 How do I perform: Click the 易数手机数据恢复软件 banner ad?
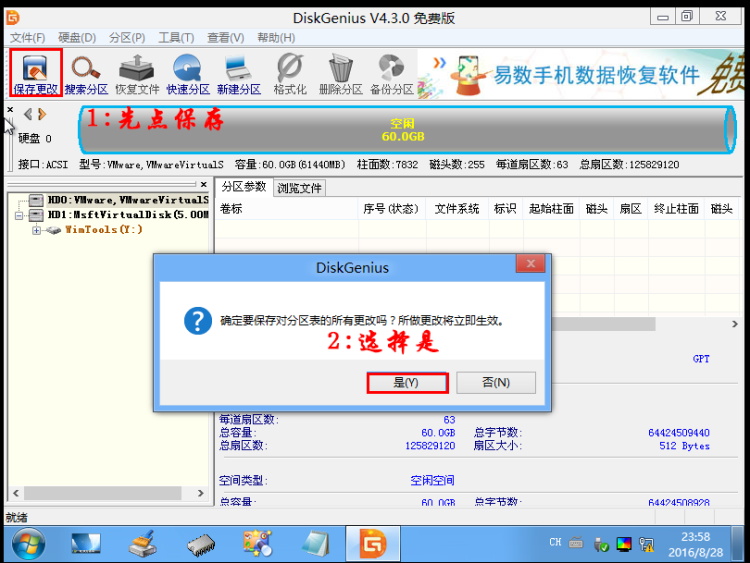[x=581, y=75]
